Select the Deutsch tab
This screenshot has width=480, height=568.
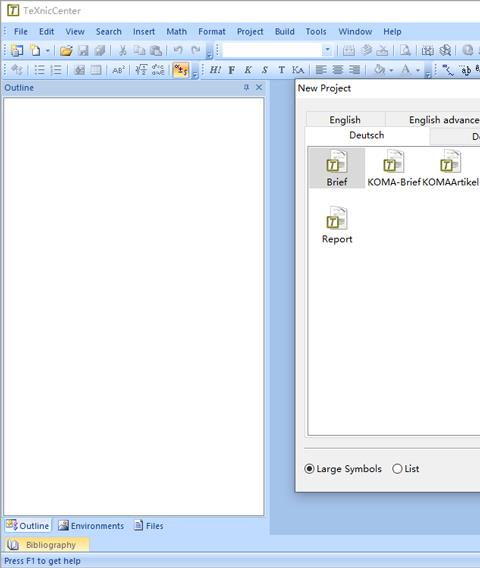[x=367, y=135]
